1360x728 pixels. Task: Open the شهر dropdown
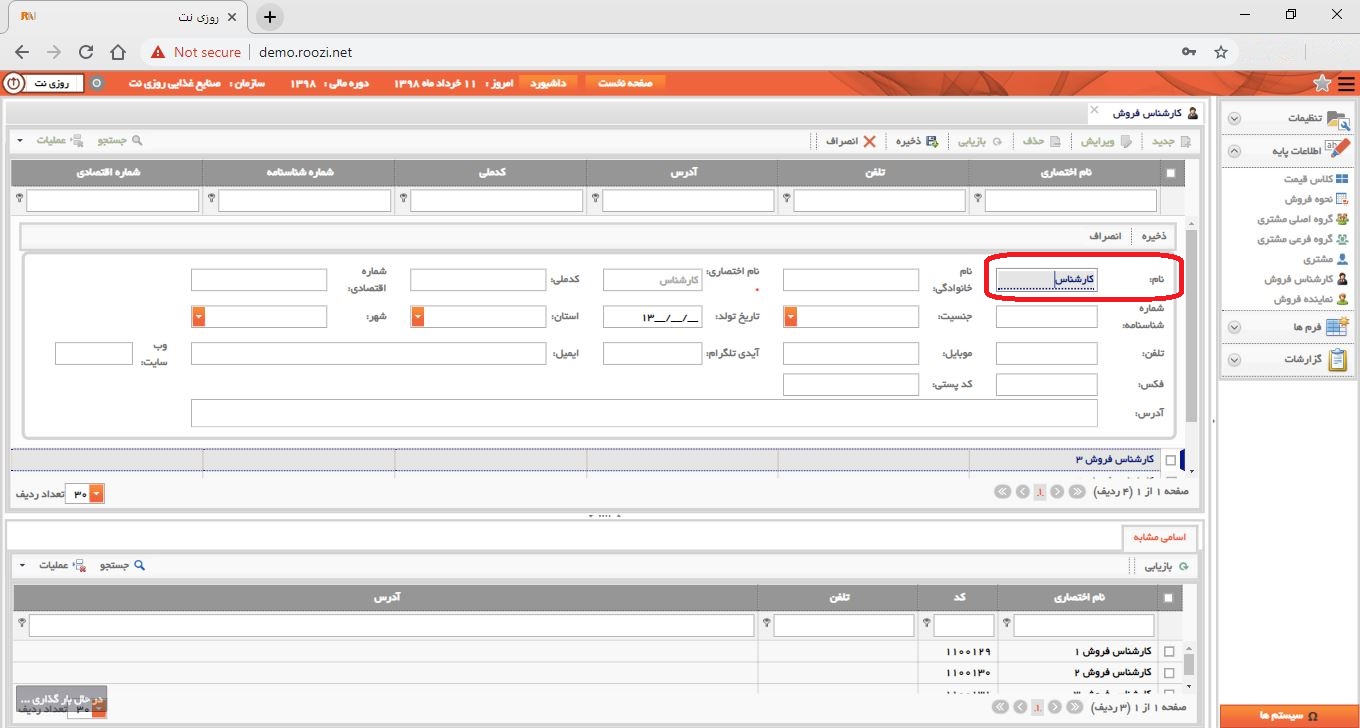click(x=198, y=317)
